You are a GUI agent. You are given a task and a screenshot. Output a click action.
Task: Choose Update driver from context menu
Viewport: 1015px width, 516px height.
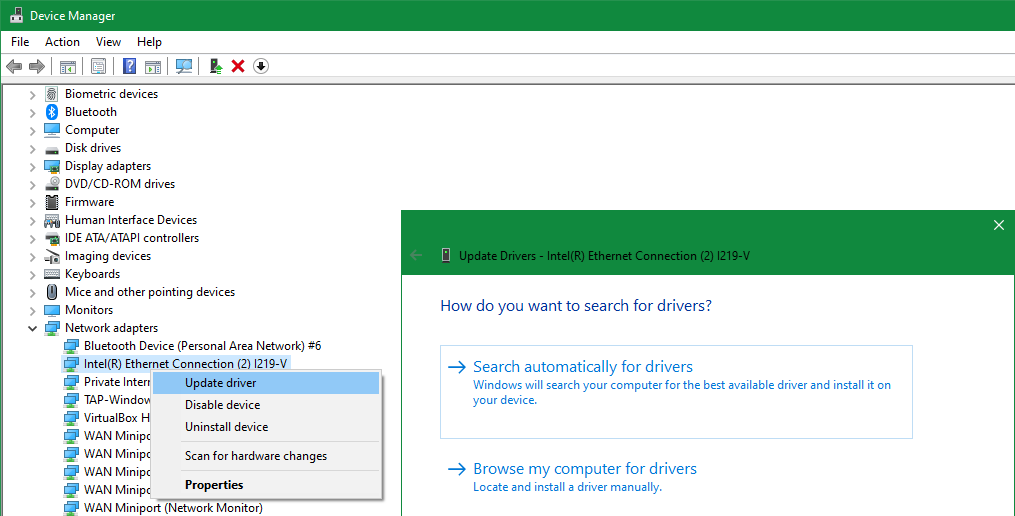click(220, 383)
